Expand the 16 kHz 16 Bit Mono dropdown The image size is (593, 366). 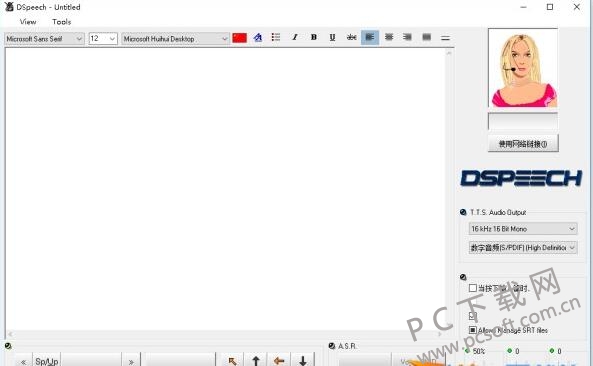(x=523, y=229)
